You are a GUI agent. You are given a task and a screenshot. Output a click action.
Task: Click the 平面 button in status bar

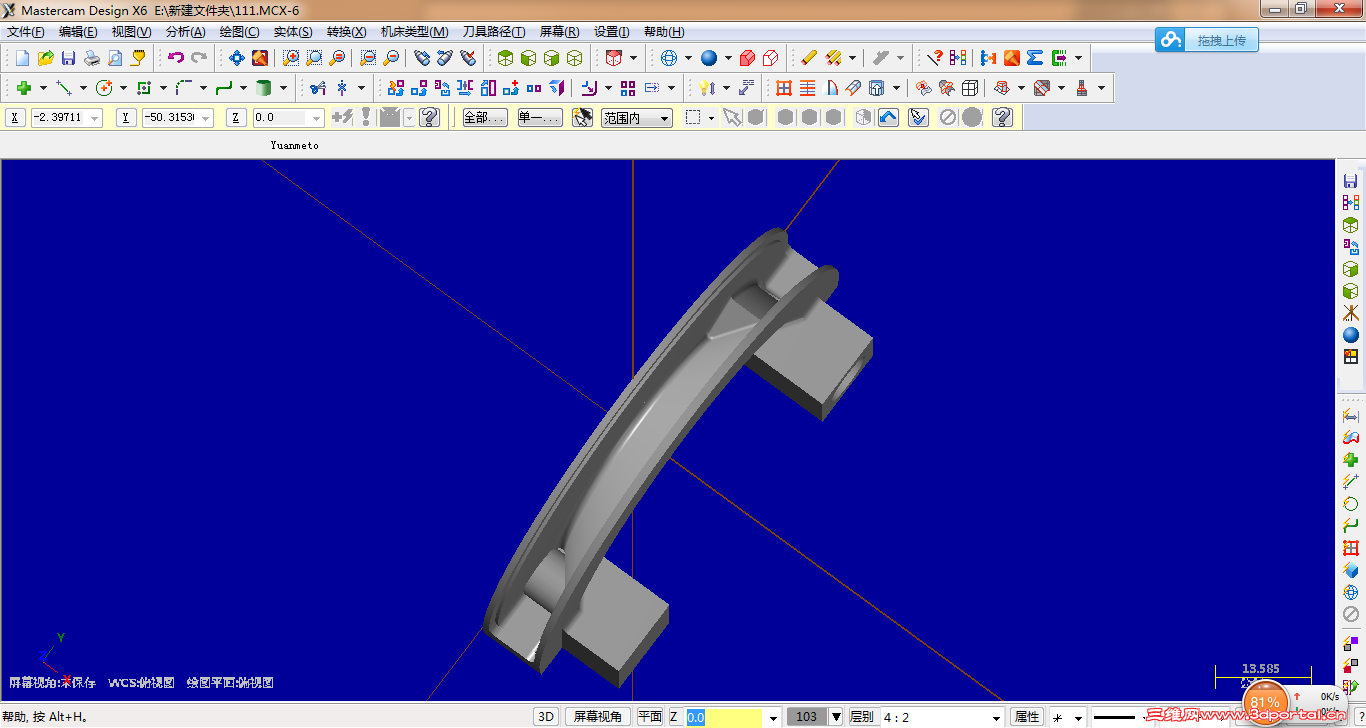(650, 717)
